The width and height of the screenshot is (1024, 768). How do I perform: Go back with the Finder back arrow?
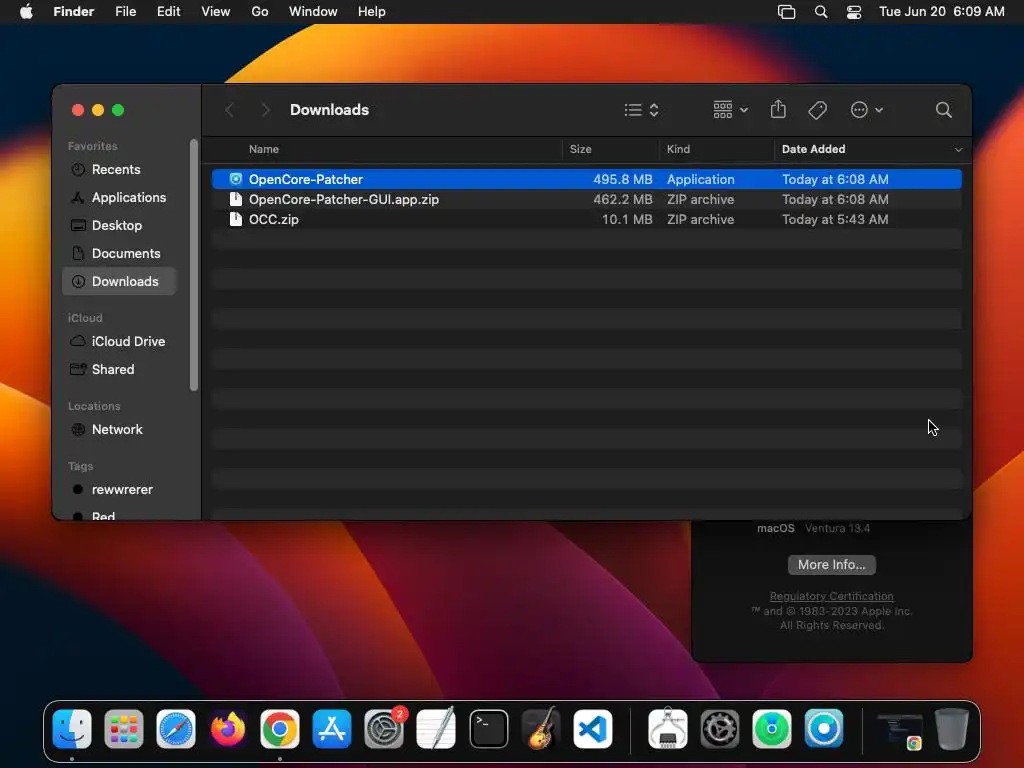tap(229, 110)
